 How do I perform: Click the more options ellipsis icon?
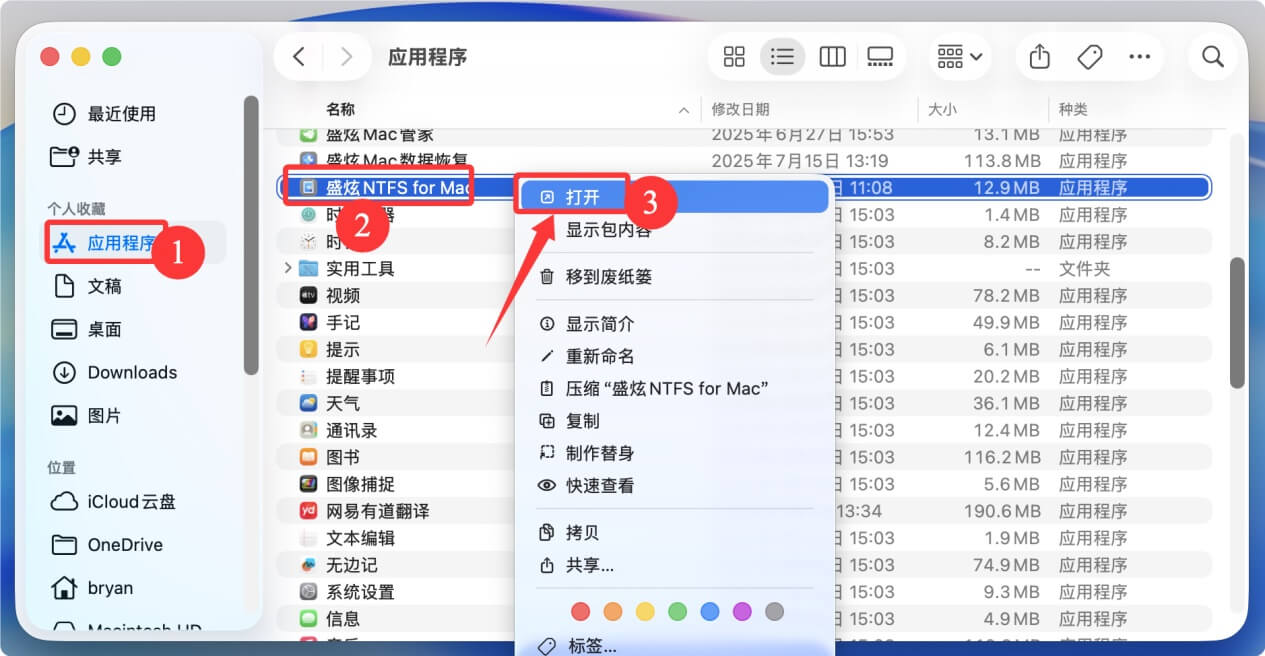[1140, 57]
